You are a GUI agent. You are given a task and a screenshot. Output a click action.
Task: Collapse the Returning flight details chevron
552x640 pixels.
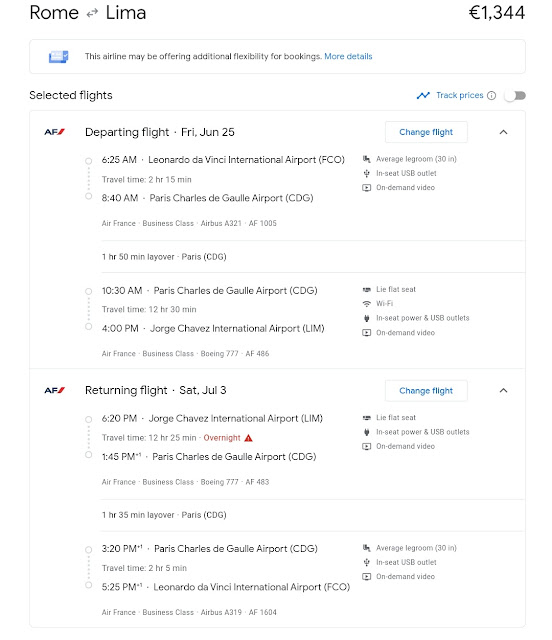tap(503, 391)
